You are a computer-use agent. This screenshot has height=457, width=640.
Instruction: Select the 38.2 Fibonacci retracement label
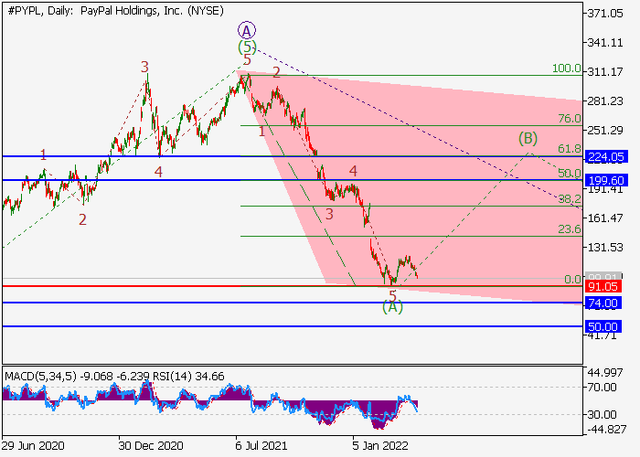[569, 199]
